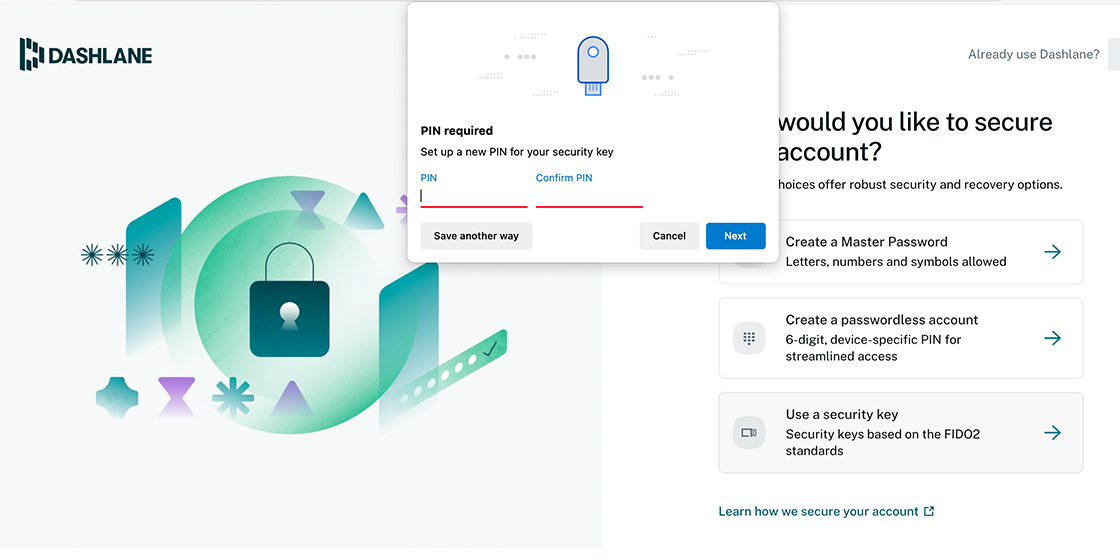Focus the PIN input field
The height and width of the screenshot is (560, 1120).
(474, 196)
